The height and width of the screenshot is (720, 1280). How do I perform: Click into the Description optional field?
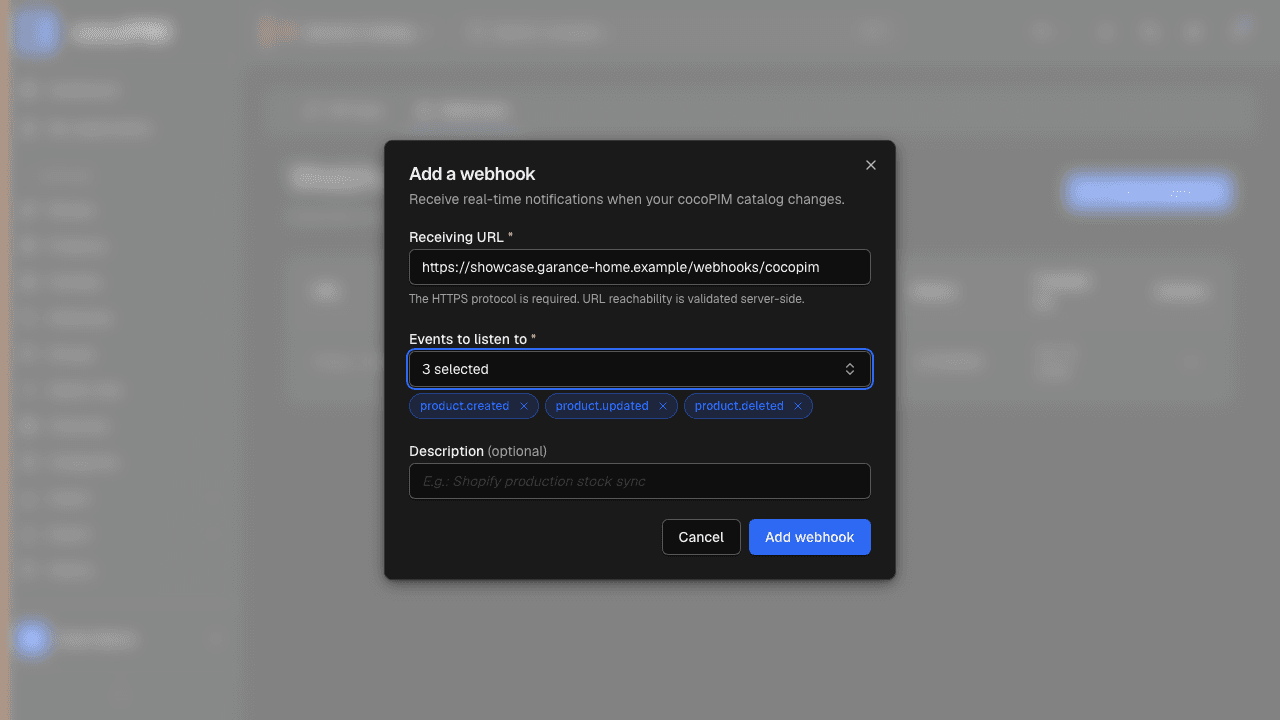coord(640,481)
